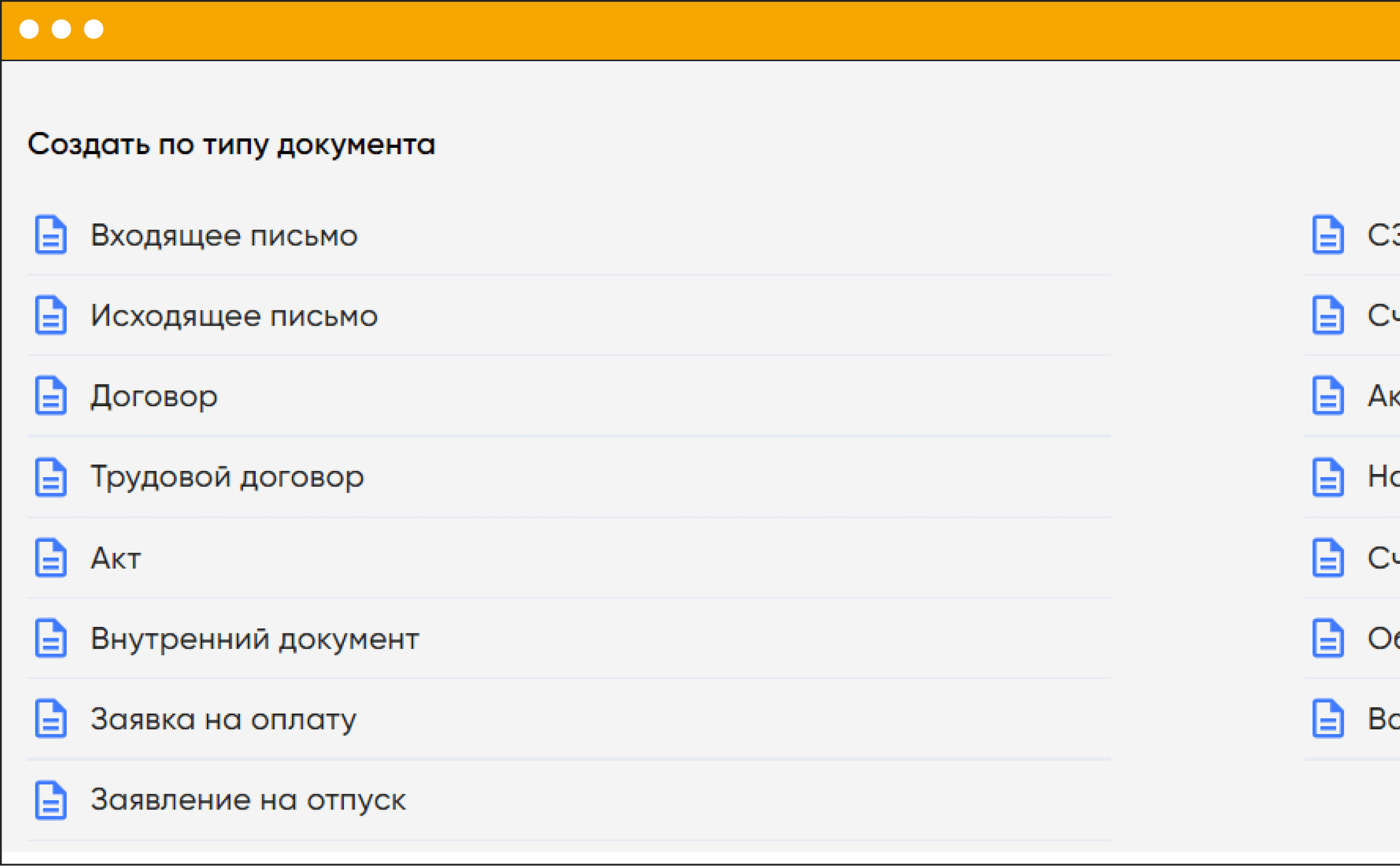
Task: Select the Акт document type
Action: pyautogui.click(x=116, y=559)
